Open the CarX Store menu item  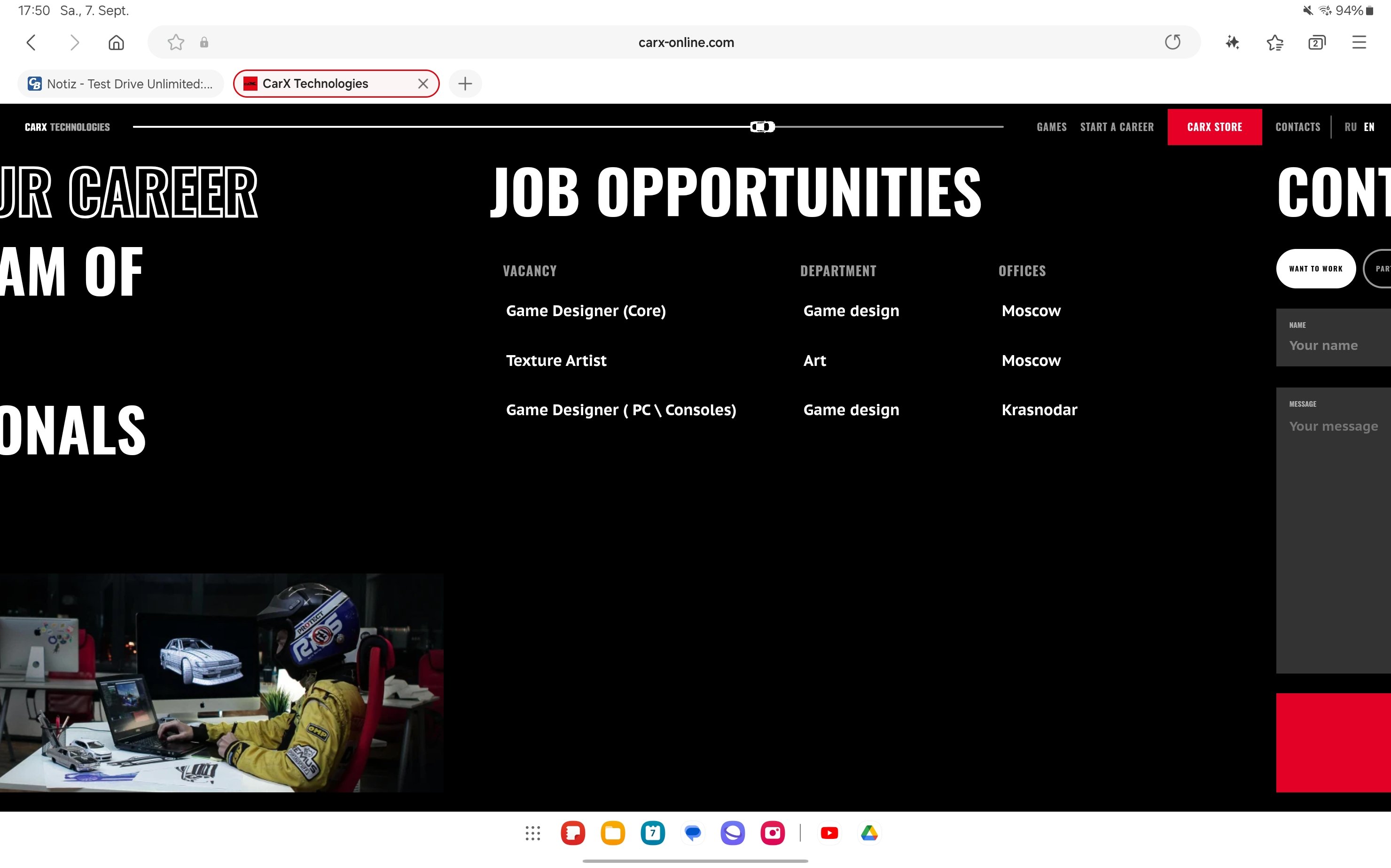(1214, 127)
